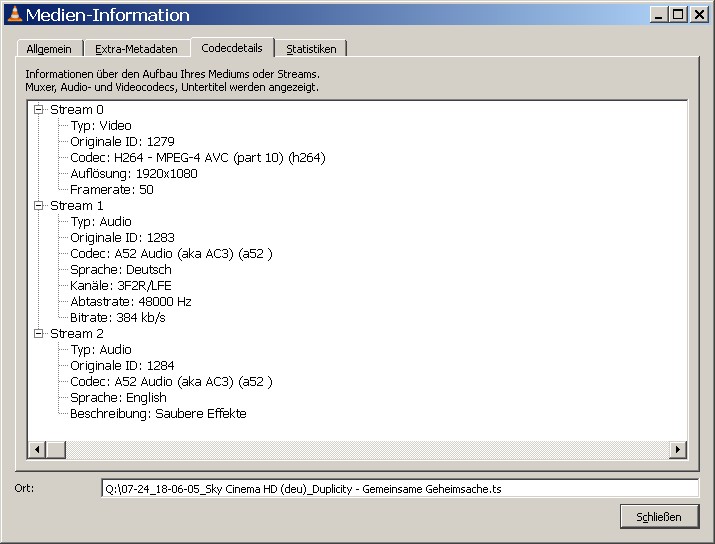Open the Statistiken tab
Viewport: 715px width, 544px height.
(x=311, y=49)
